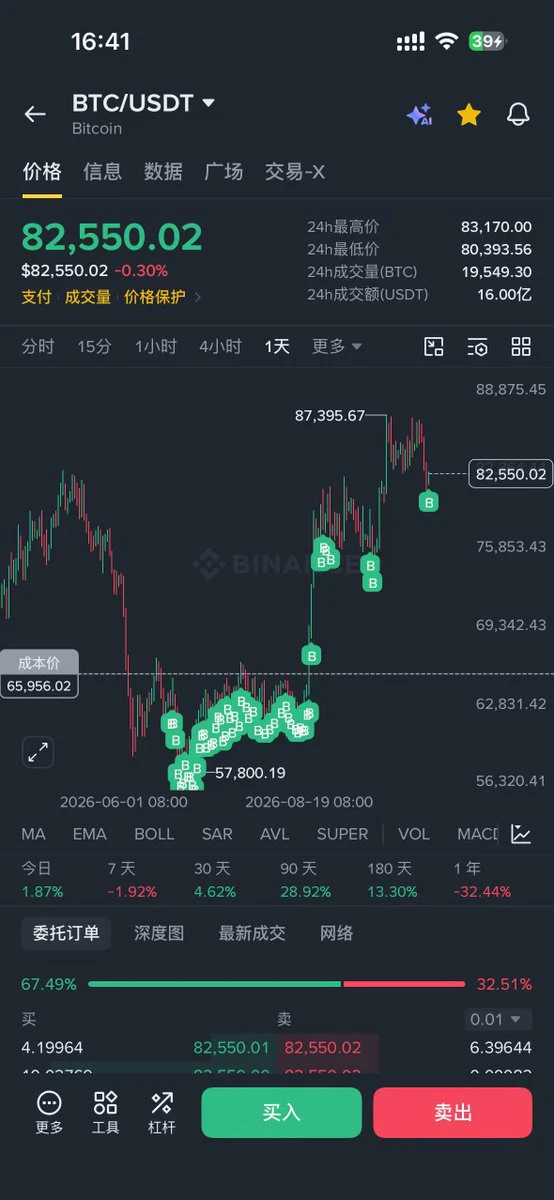Open the AI sparkle assistant icon
554x1200 pixels.
tap(419, 114)
